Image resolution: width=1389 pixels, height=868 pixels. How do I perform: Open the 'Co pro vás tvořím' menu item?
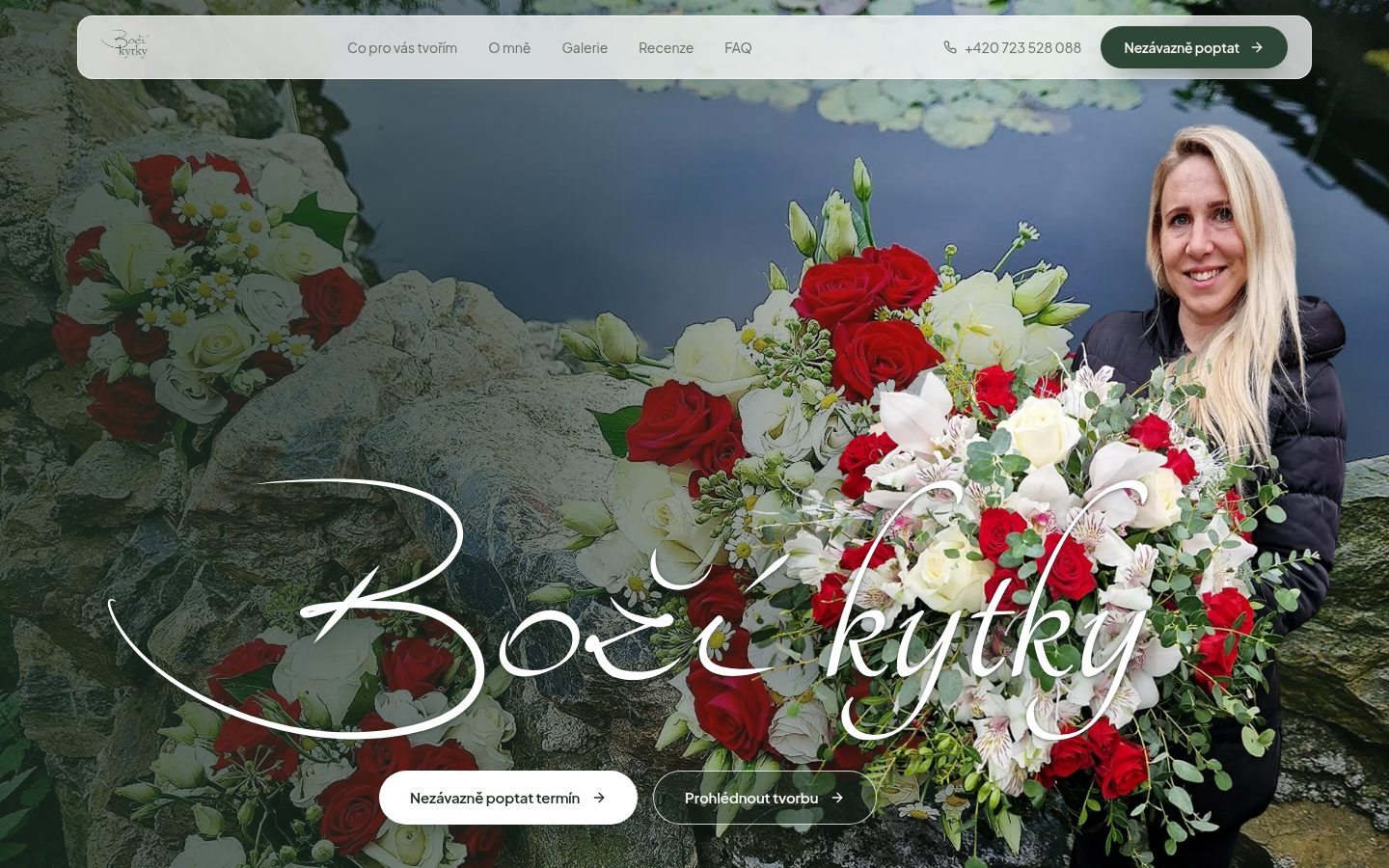click(402, 47)
